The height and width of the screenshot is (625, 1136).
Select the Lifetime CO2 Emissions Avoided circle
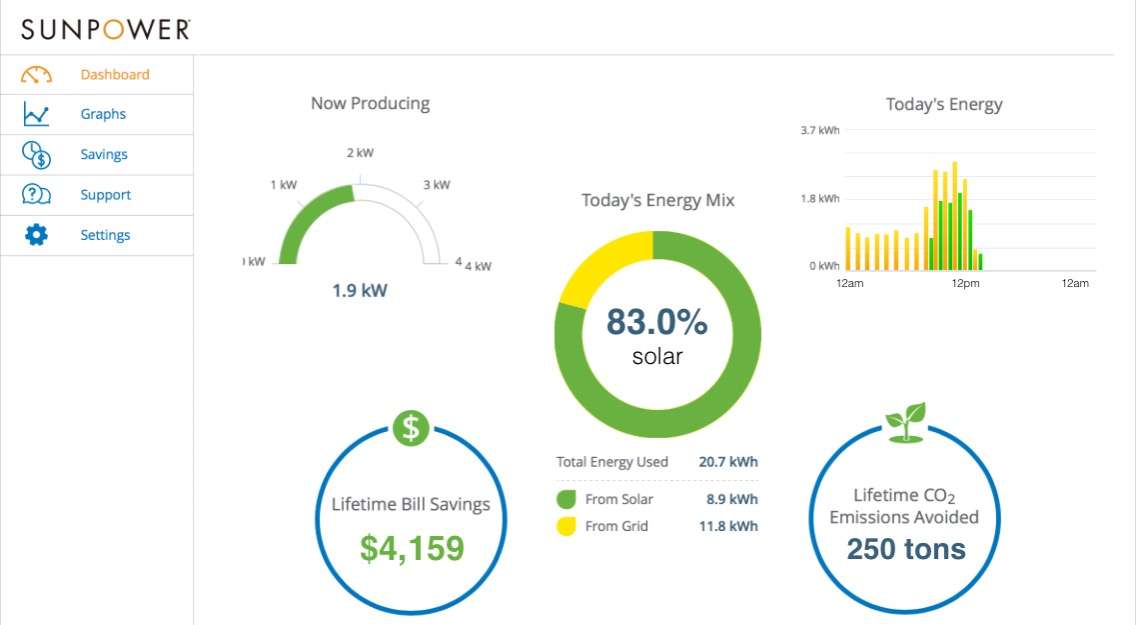[x=905, y=520]
